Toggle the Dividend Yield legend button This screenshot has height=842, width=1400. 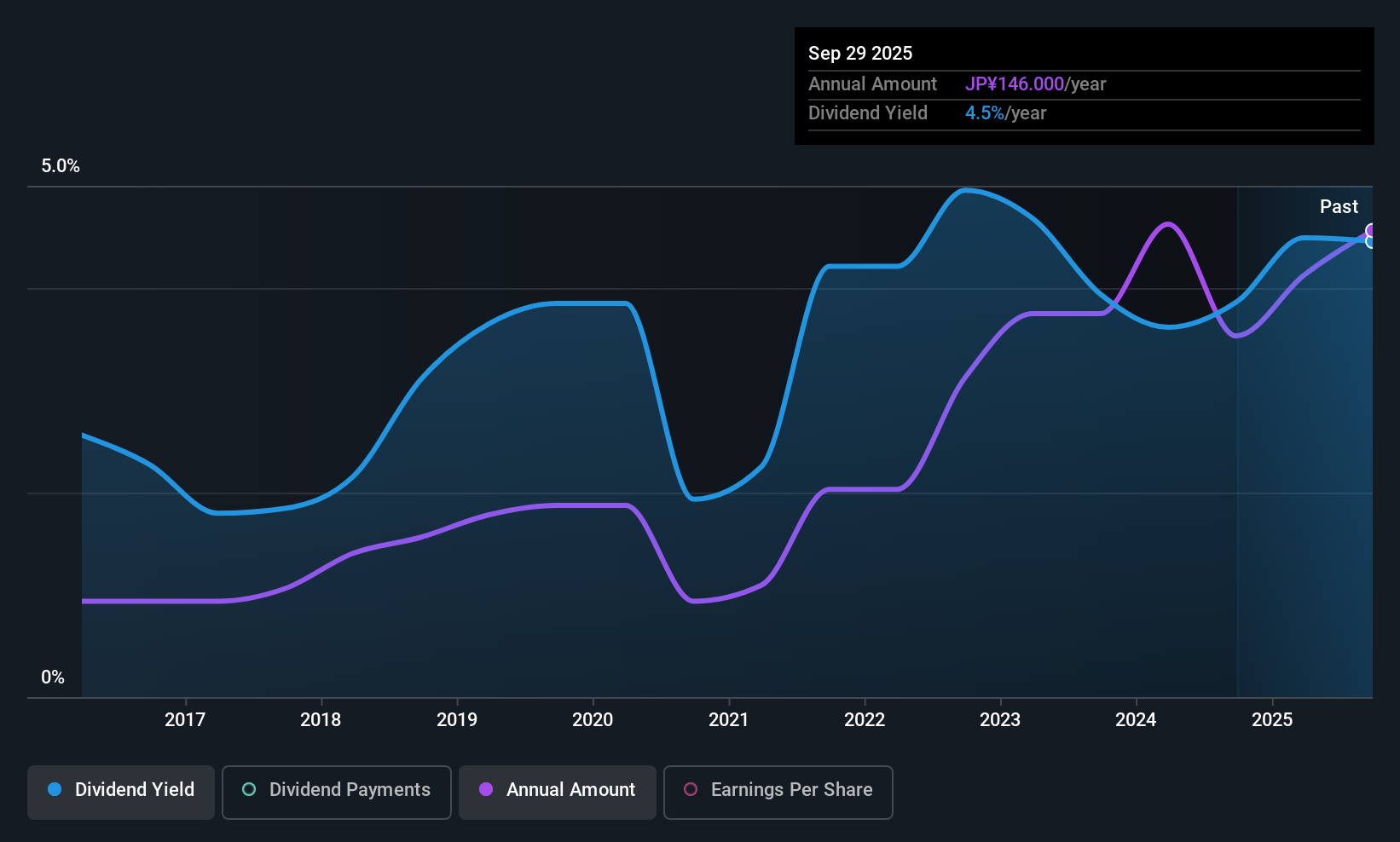point(121,791)
